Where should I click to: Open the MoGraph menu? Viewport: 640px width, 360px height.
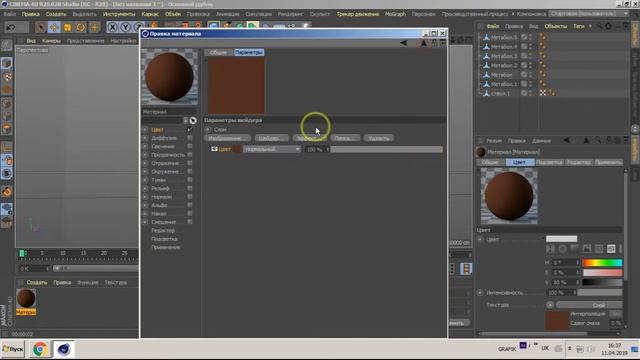coord(396,14)
